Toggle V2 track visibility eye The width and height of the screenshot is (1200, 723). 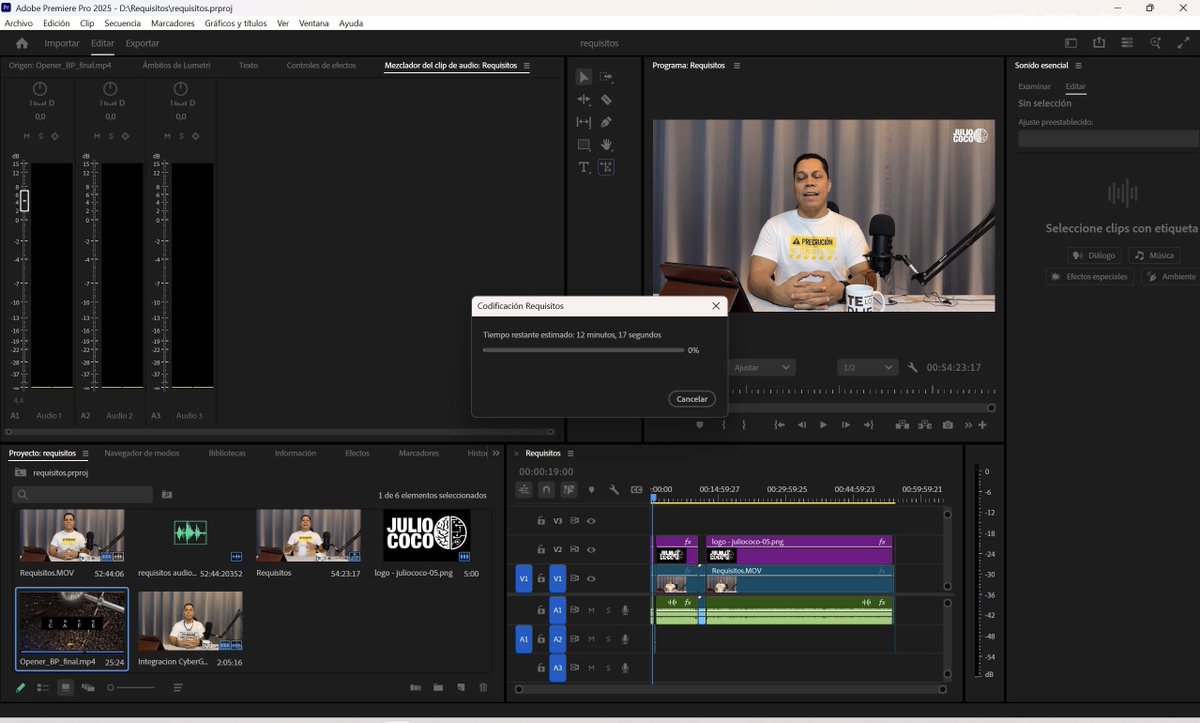click(591, 550)
